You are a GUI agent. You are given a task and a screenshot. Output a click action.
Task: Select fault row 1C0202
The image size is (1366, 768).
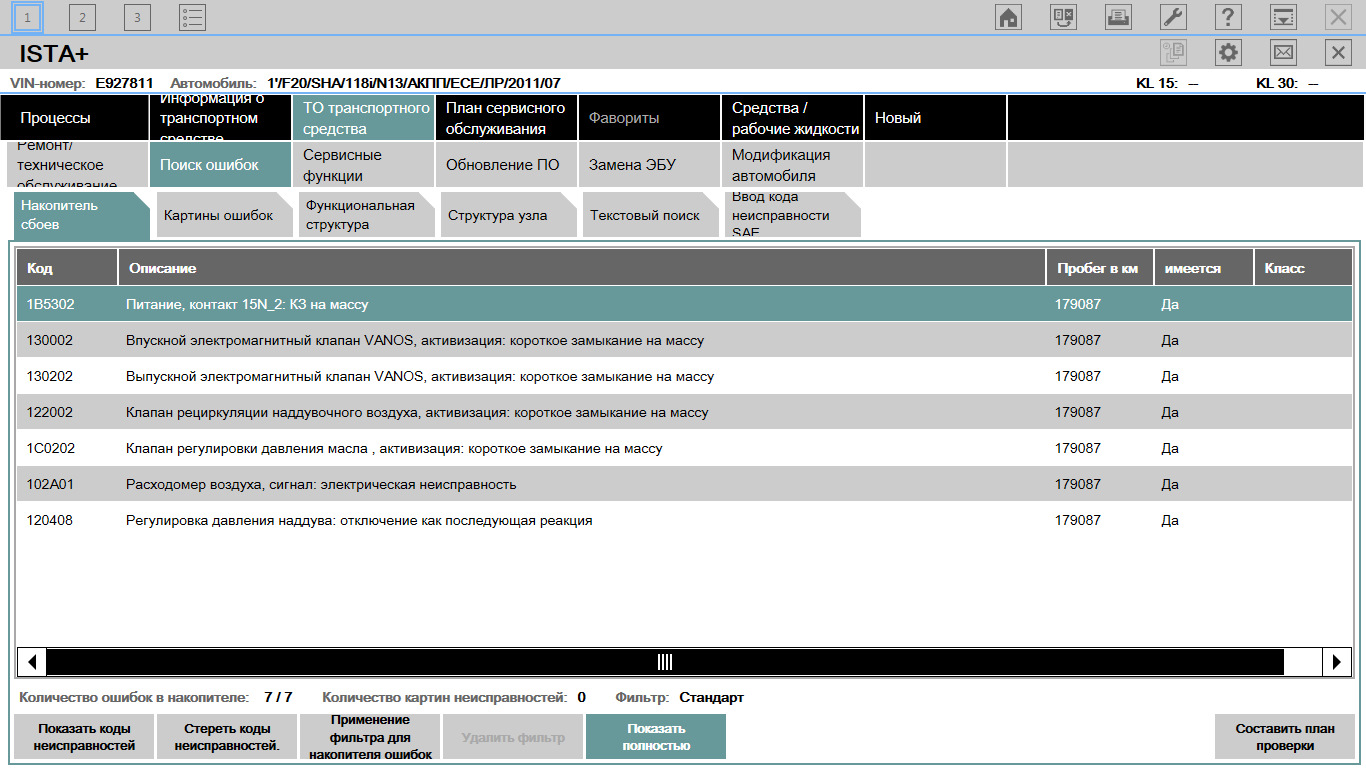tap(684, 448)
